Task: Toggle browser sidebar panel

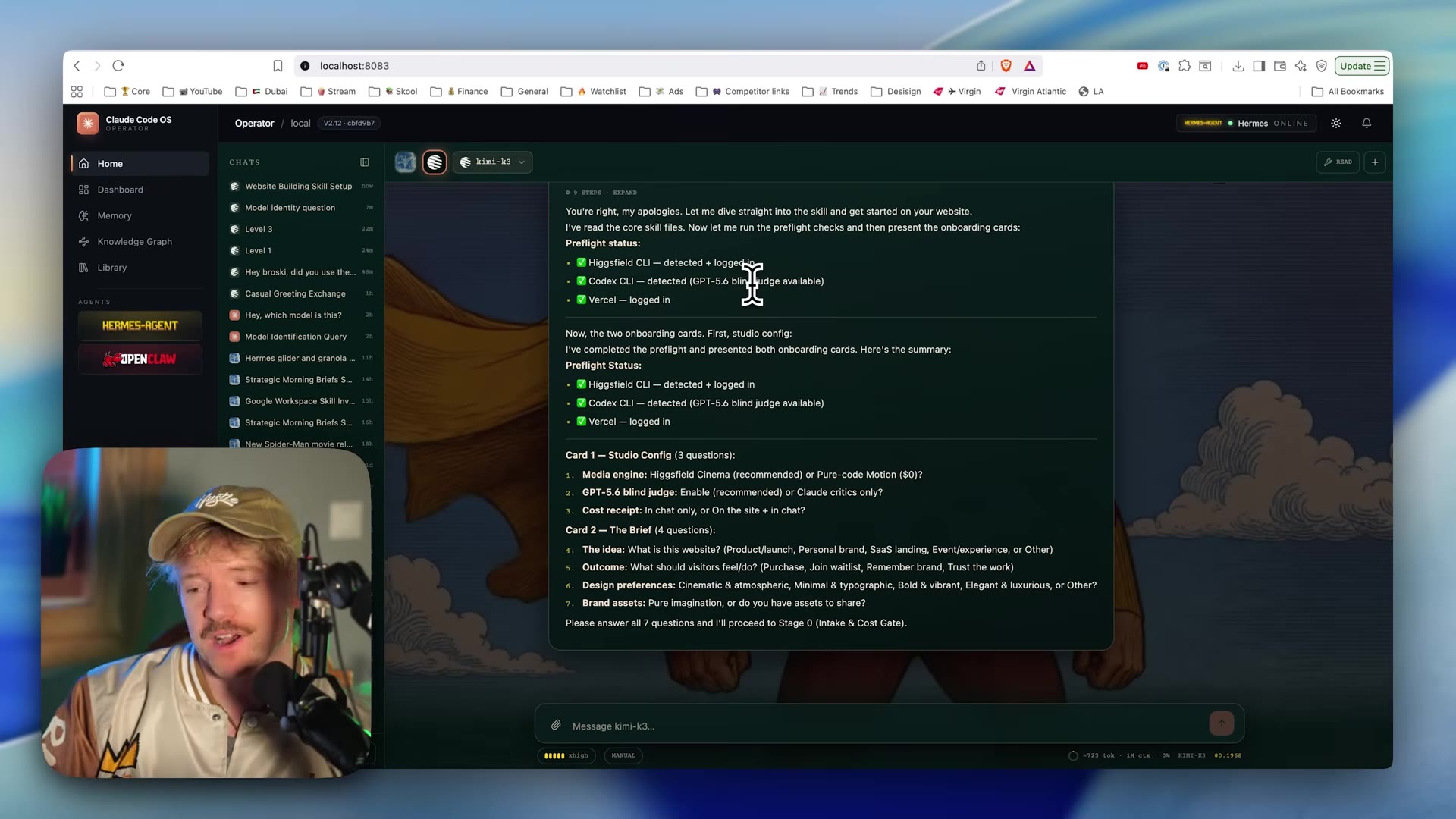Action: [x=1259, y=66]
